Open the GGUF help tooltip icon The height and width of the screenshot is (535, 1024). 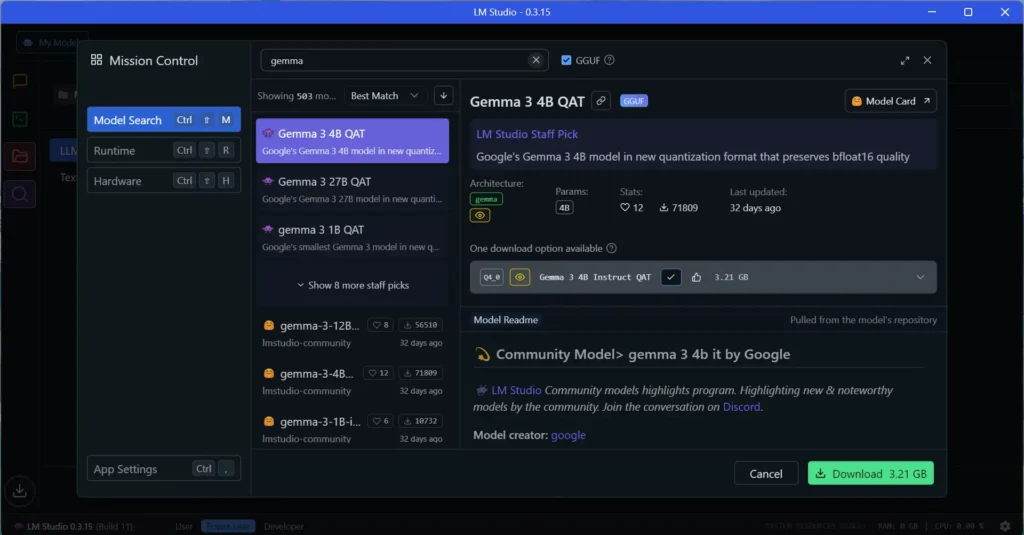pyautogui.click(x=609, y=60)
